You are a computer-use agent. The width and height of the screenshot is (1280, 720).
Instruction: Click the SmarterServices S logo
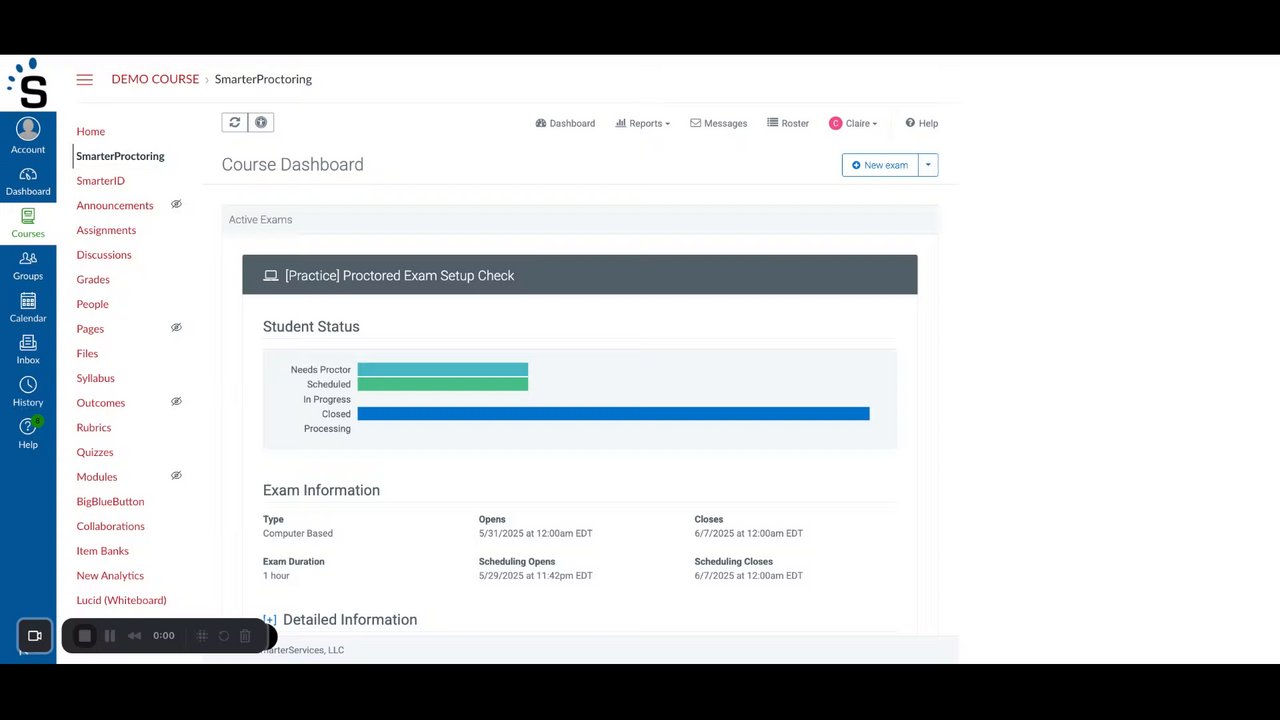tap(28, 84)
